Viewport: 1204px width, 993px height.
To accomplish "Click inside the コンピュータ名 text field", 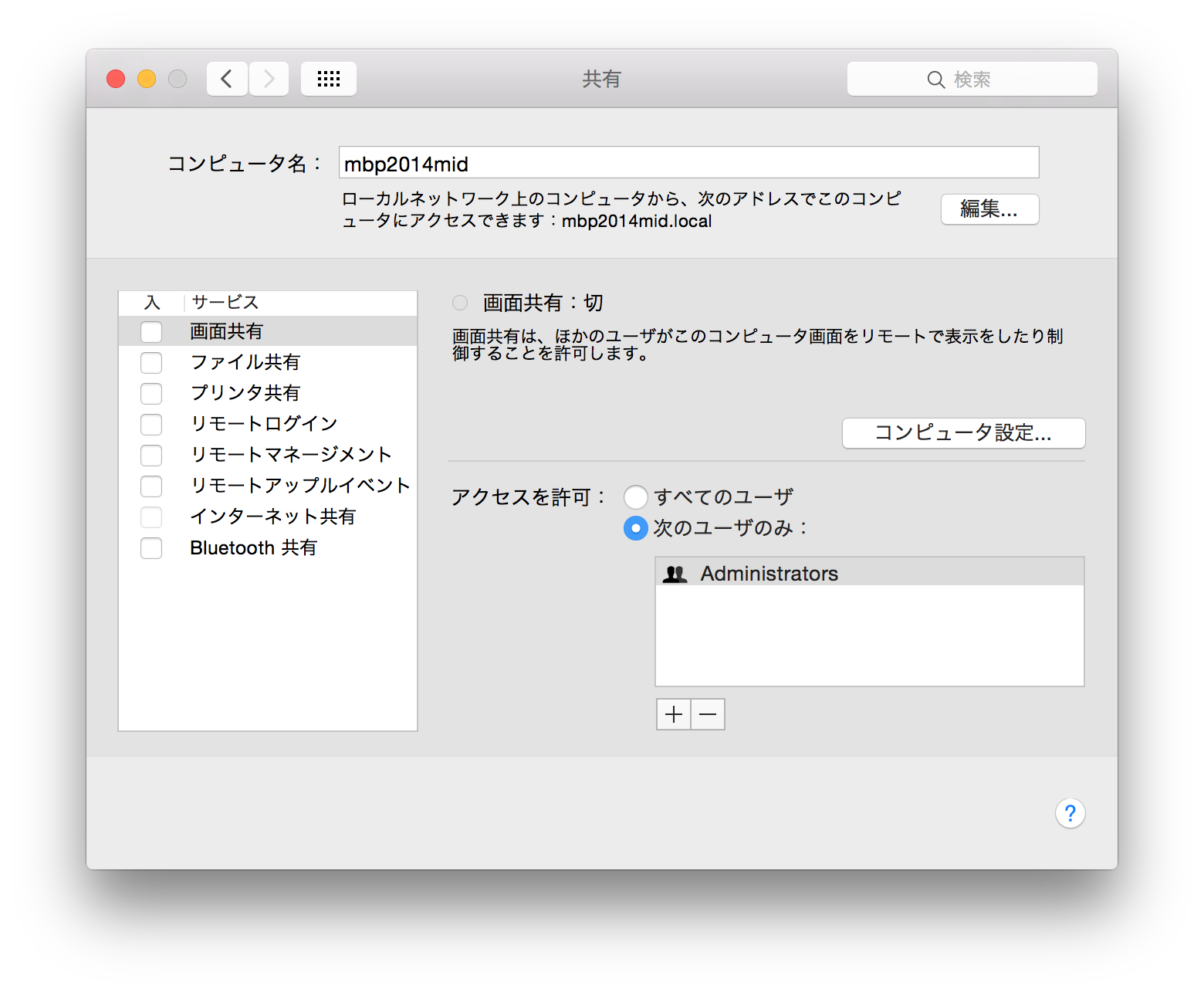I will (x=689, y=162).
